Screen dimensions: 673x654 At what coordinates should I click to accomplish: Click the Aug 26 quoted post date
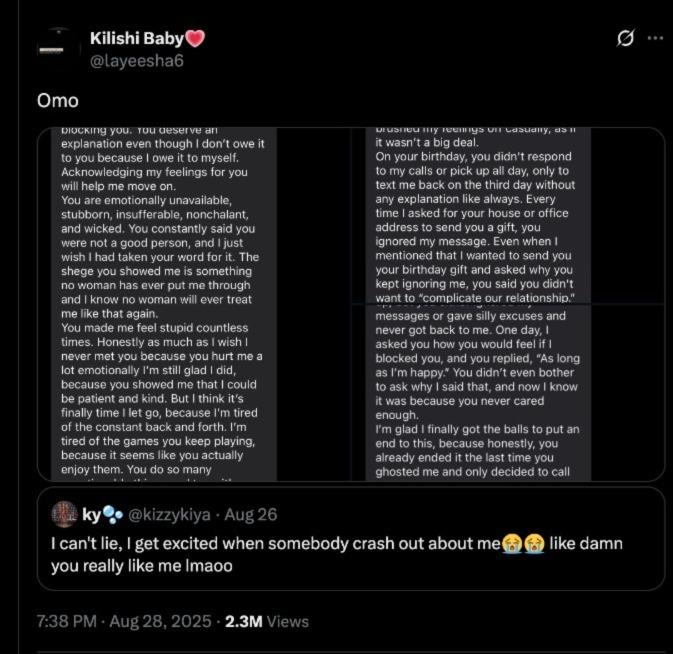(x=253, y=514)
